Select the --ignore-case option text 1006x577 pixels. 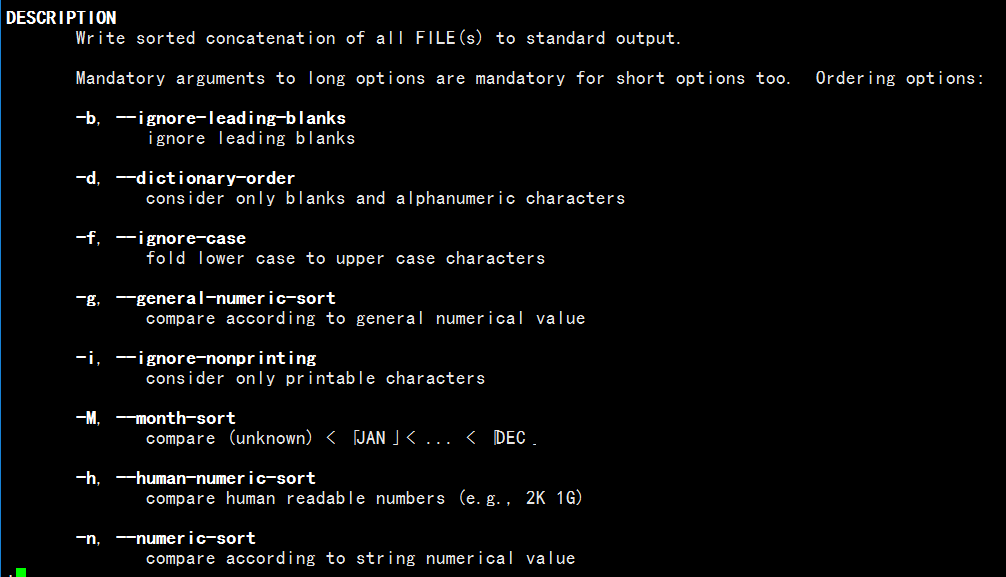click(181, 239)
